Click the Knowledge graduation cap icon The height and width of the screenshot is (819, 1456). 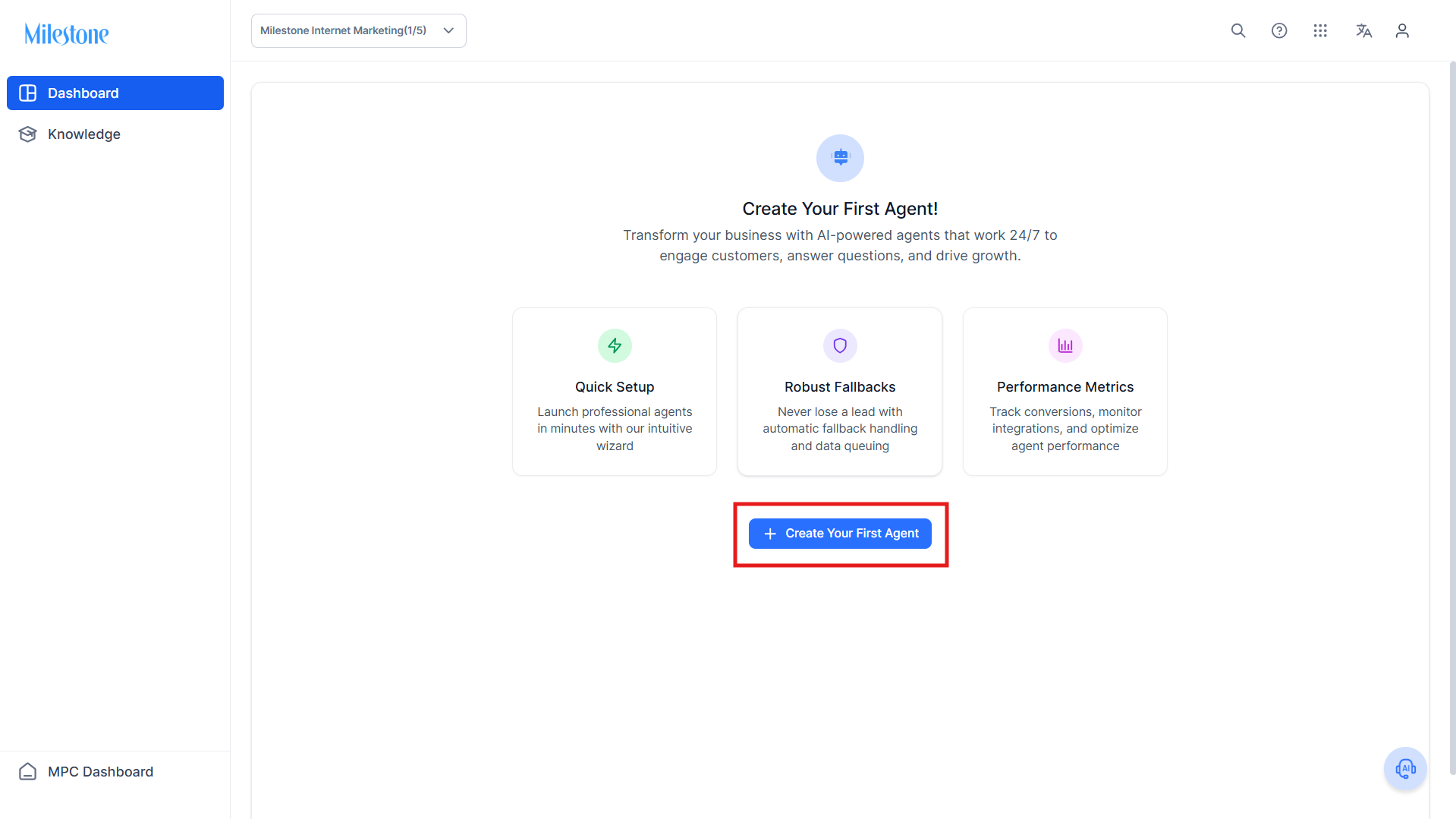(28, 134)
